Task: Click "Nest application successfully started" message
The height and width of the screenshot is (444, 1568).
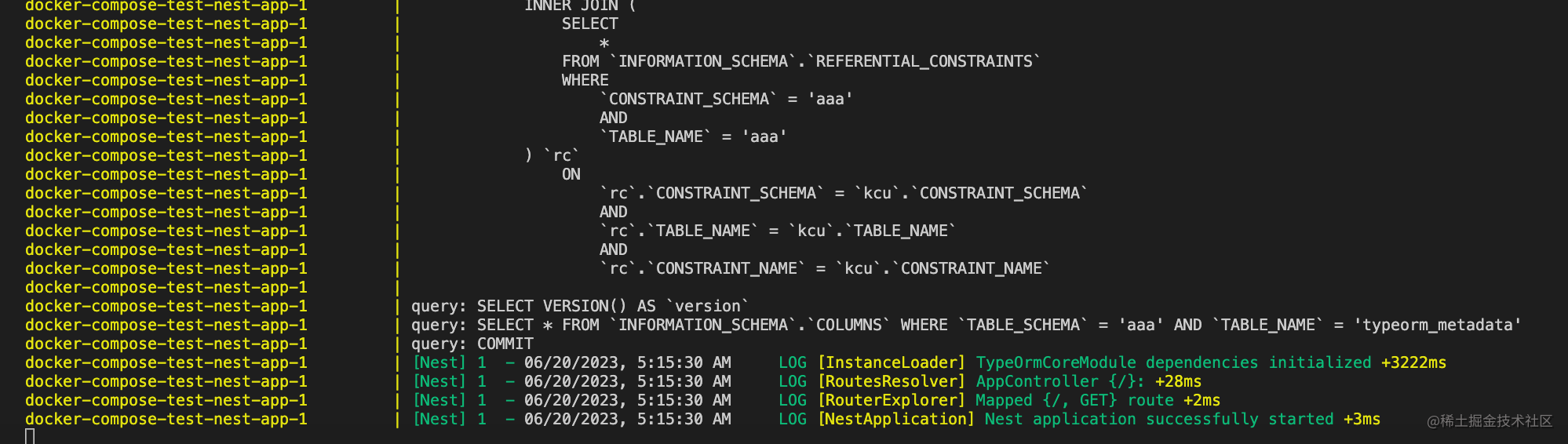Action: pyautogui.click(x=1158, y=419)
